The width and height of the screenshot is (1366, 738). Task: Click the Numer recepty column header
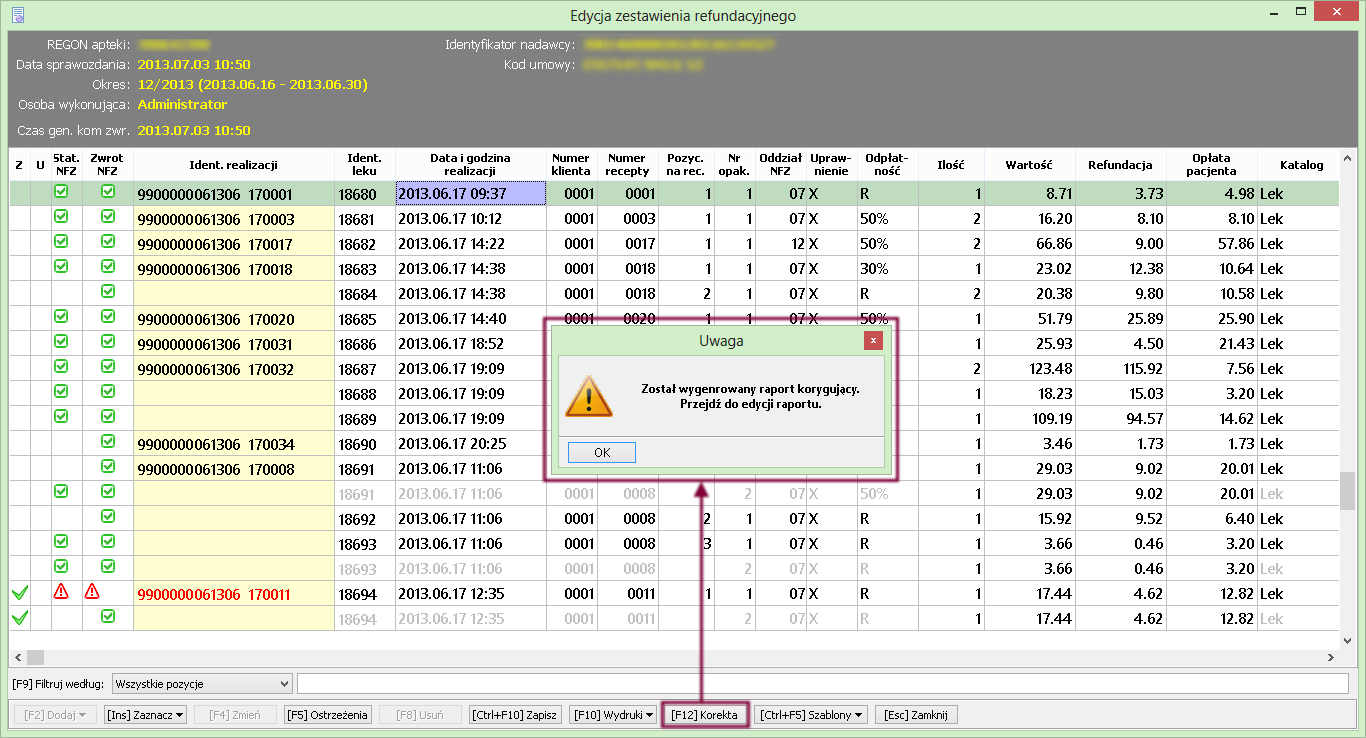(627, 165)
